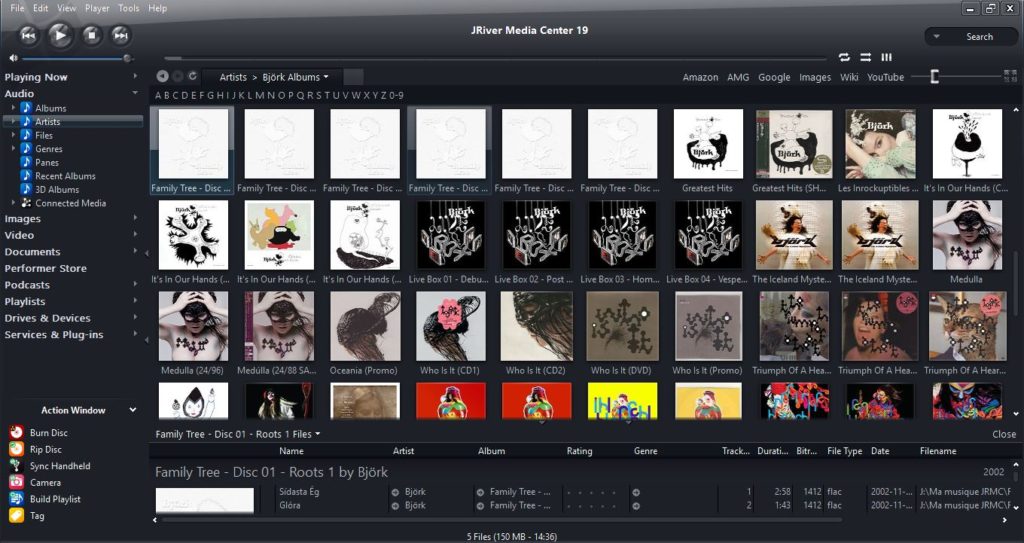Jump to letter B in alphabet bar

pos(167,95)
